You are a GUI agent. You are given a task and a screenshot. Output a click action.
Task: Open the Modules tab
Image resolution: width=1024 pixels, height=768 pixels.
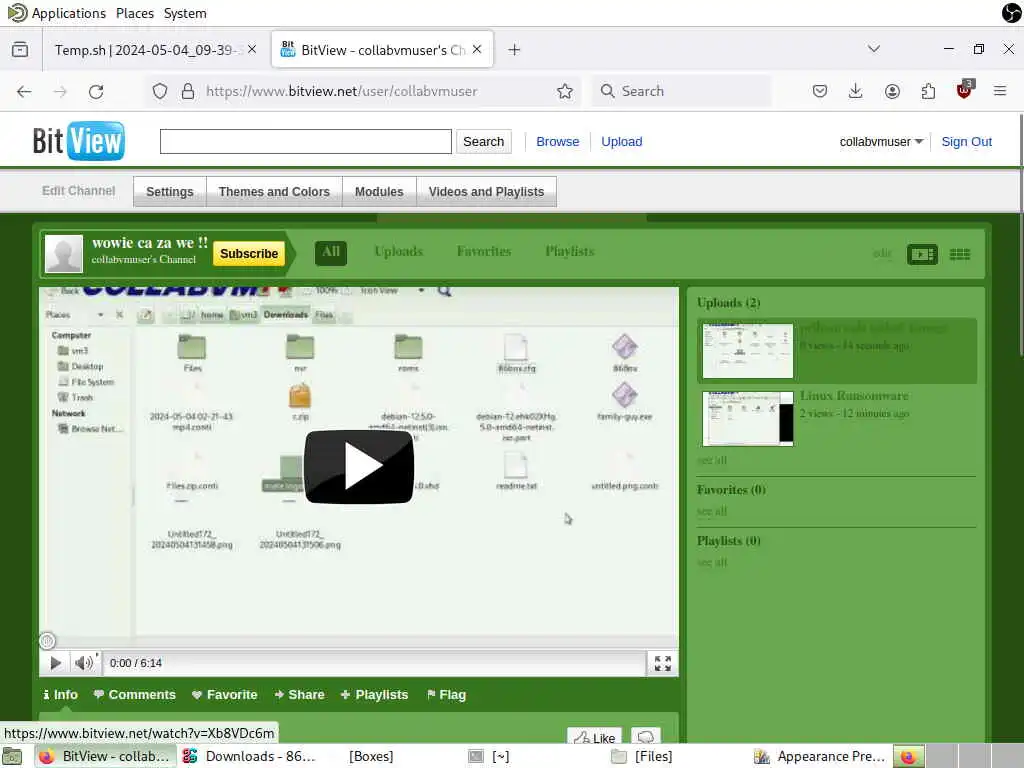pyautogui.click(x=379, y=191)
